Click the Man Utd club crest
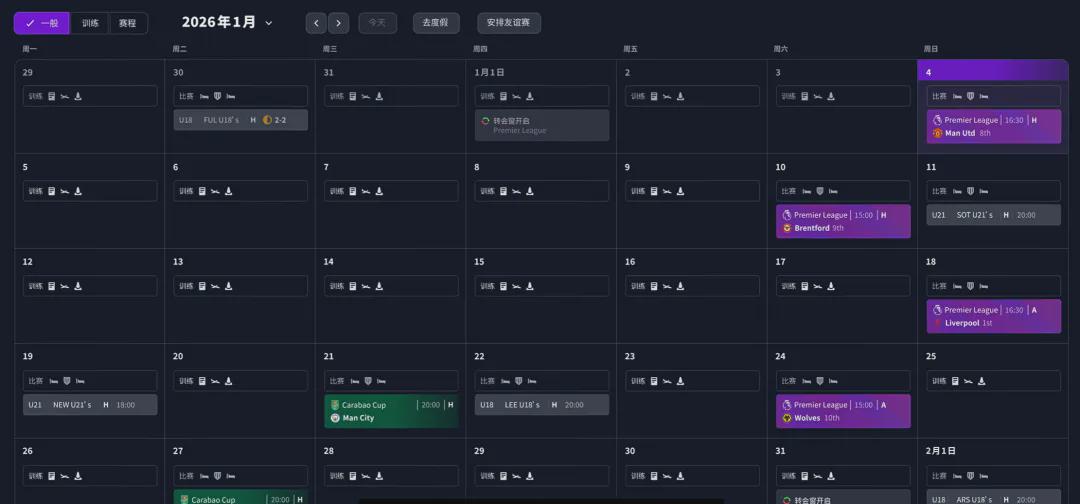1080x504 pixels. (x=937, y=133)
